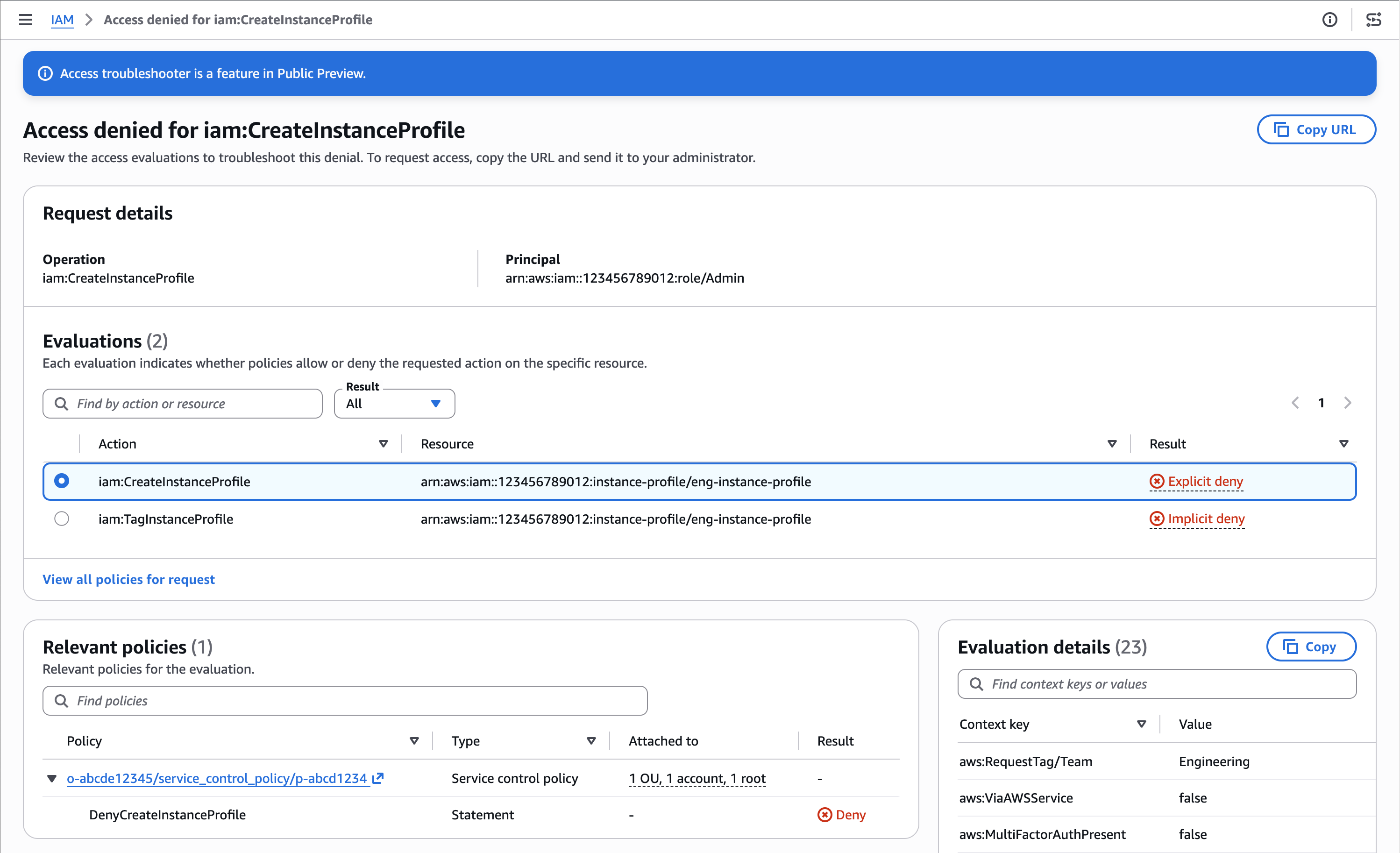This screenshot has height=853, width=1400.
Task: Click the info icon in preview banner
Action: click(x=45, y=73)
